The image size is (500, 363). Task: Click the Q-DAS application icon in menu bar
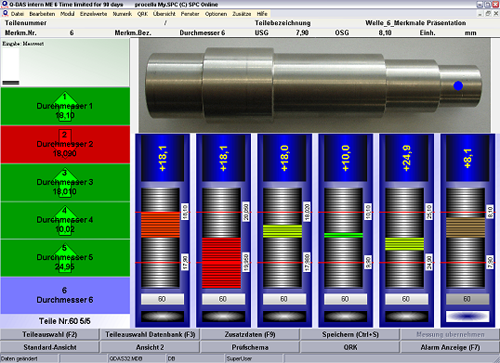coord(5,14)
